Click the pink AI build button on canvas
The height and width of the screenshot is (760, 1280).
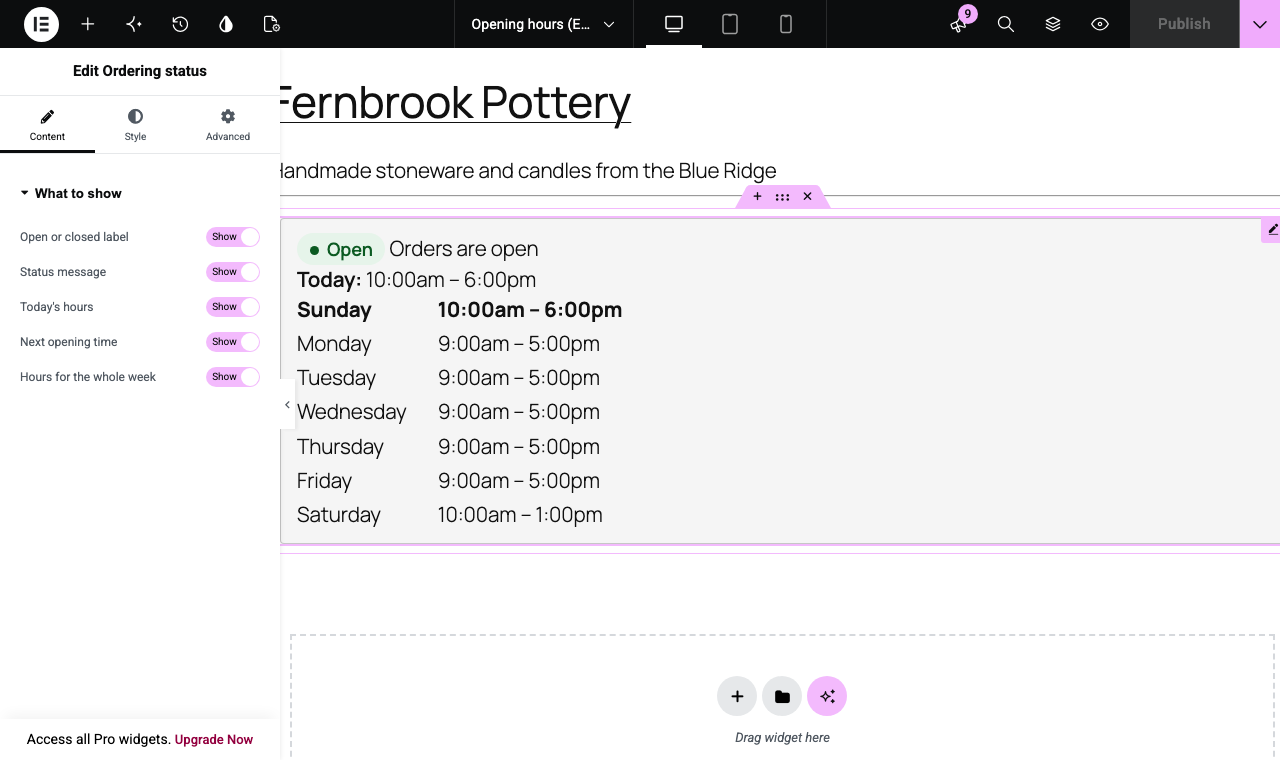[x=827, y=696]
